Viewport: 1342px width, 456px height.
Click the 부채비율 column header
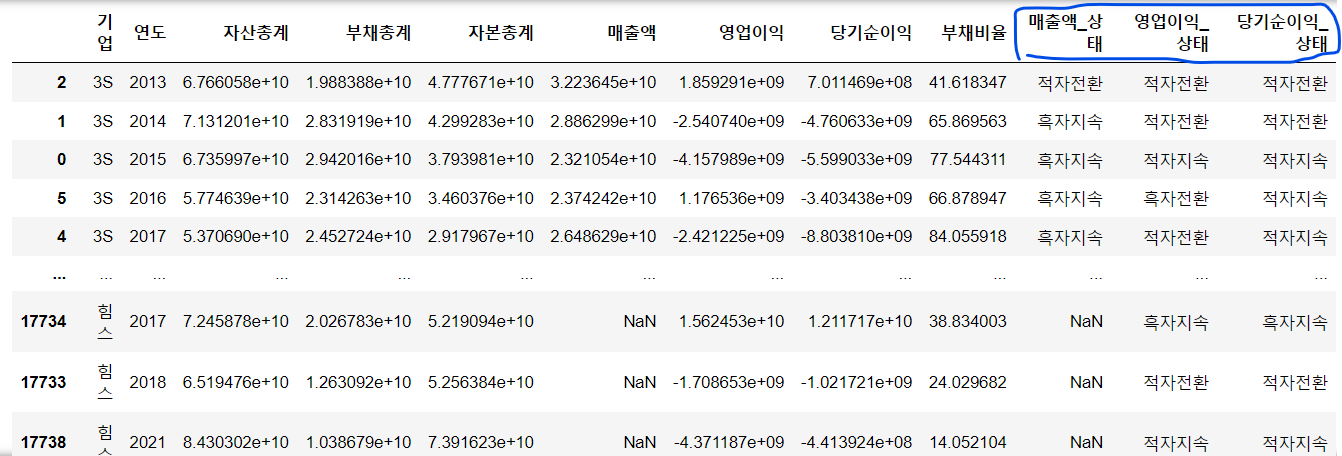click(x=974, y=32)
